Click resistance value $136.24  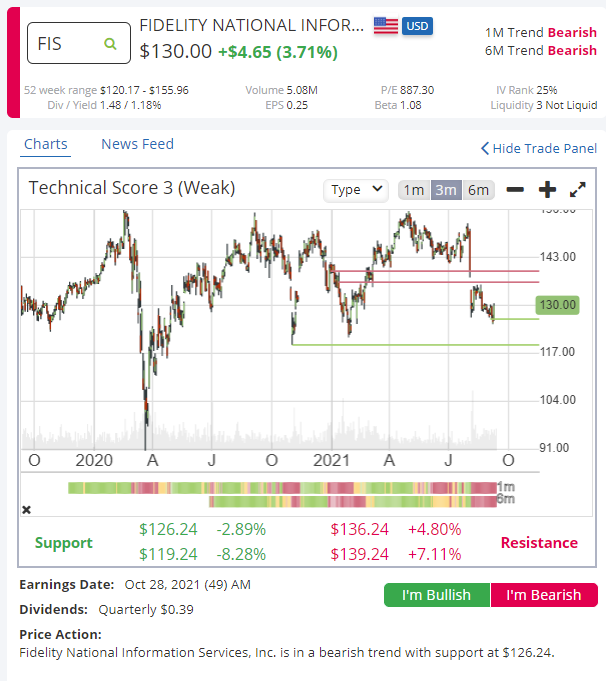[x=359, y=529]
